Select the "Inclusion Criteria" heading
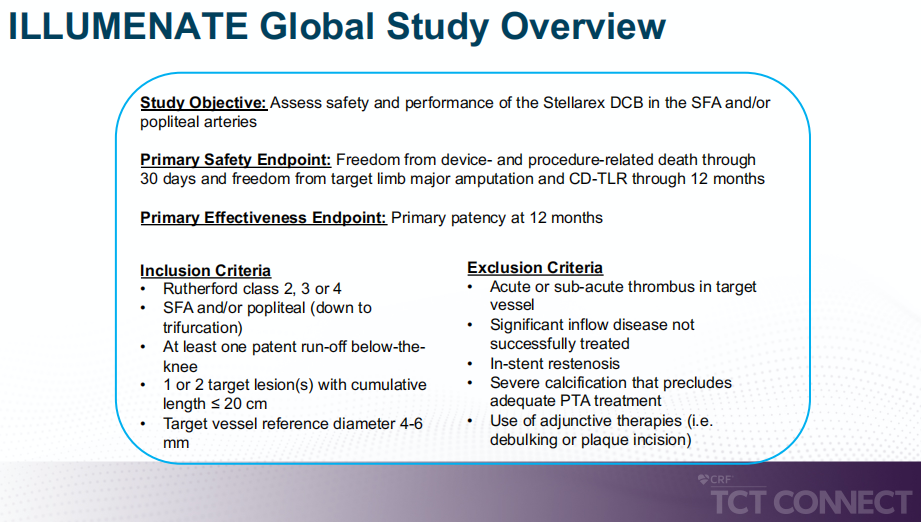This screenshot has height=522, width=921. tap(206, 271)
